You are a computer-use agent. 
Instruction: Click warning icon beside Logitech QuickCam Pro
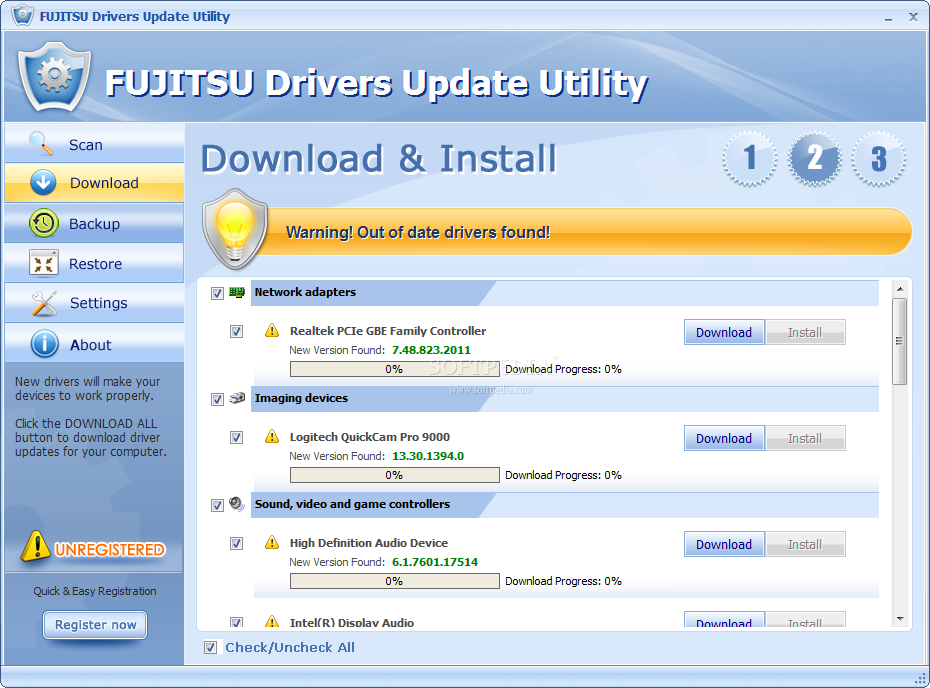(272, 437)
